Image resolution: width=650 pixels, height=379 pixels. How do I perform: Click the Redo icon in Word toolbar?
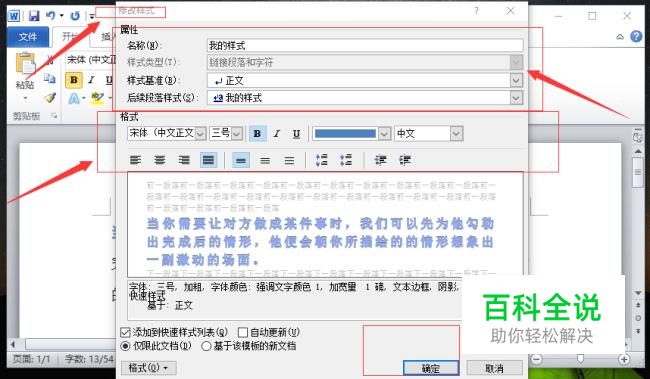coord(75,16)
